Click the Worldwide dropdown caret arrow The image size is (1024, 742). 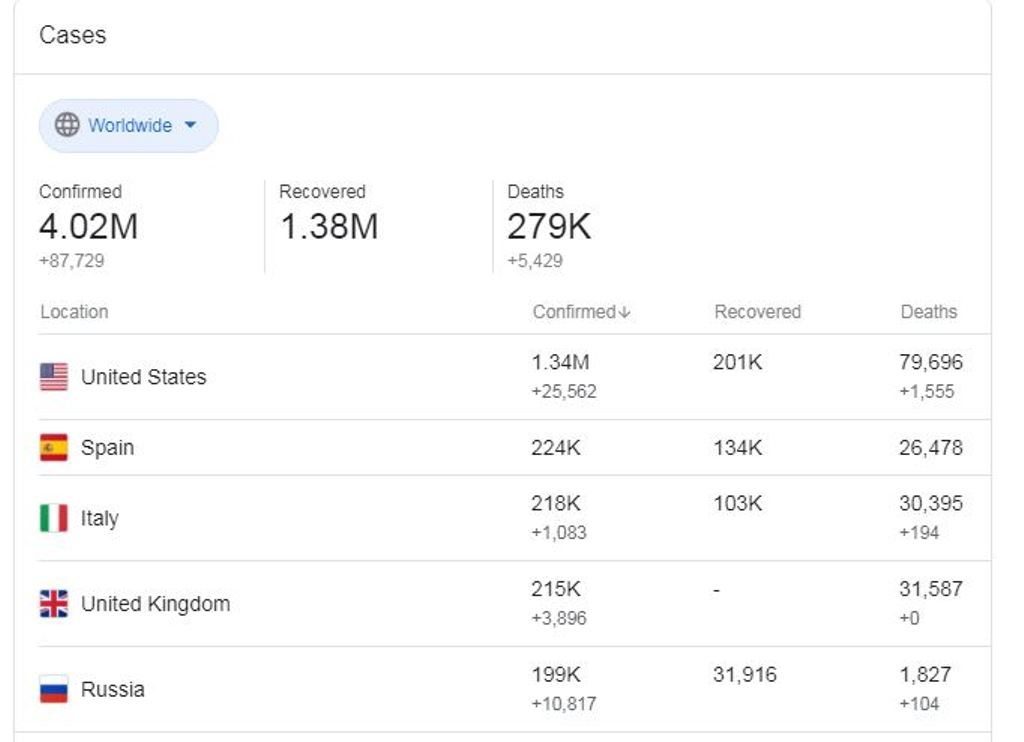coord(190,125)
